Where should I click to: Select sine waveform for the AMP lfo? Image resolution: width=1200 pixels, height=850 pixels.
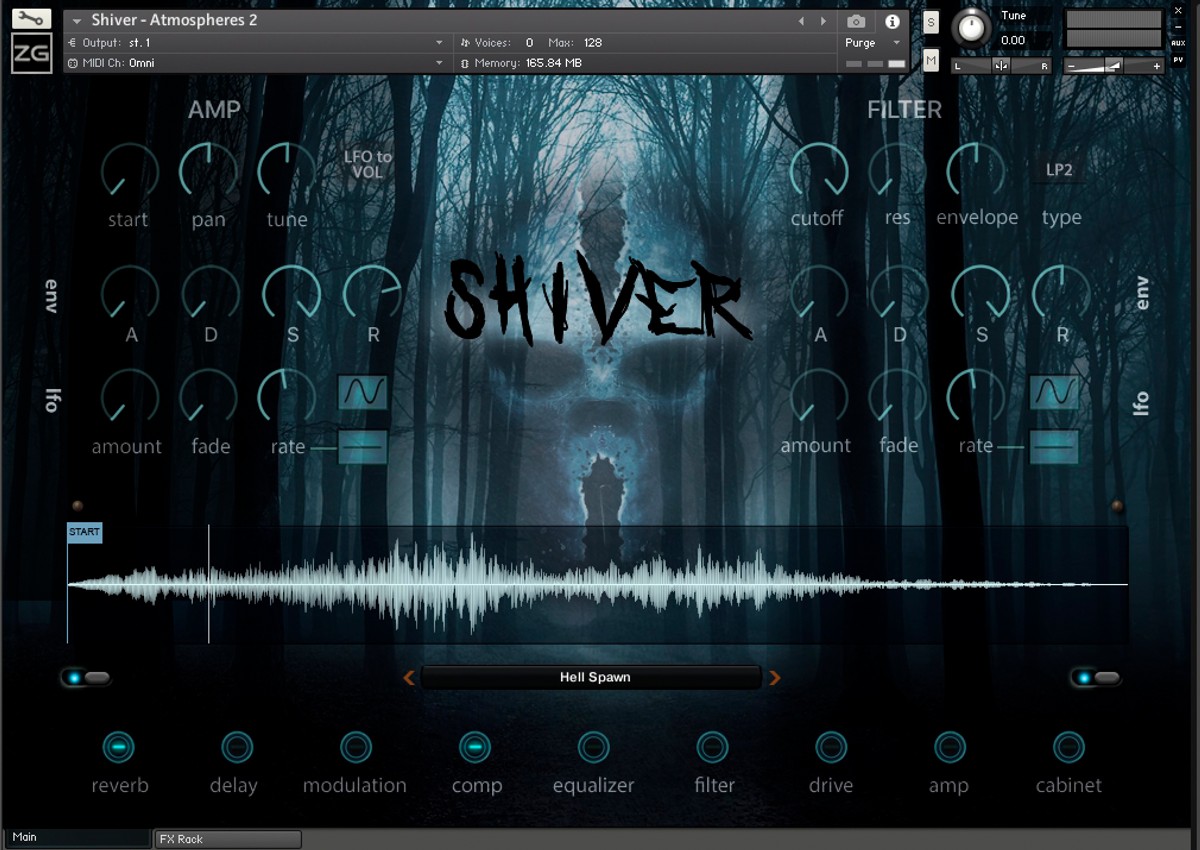point(362,392)
